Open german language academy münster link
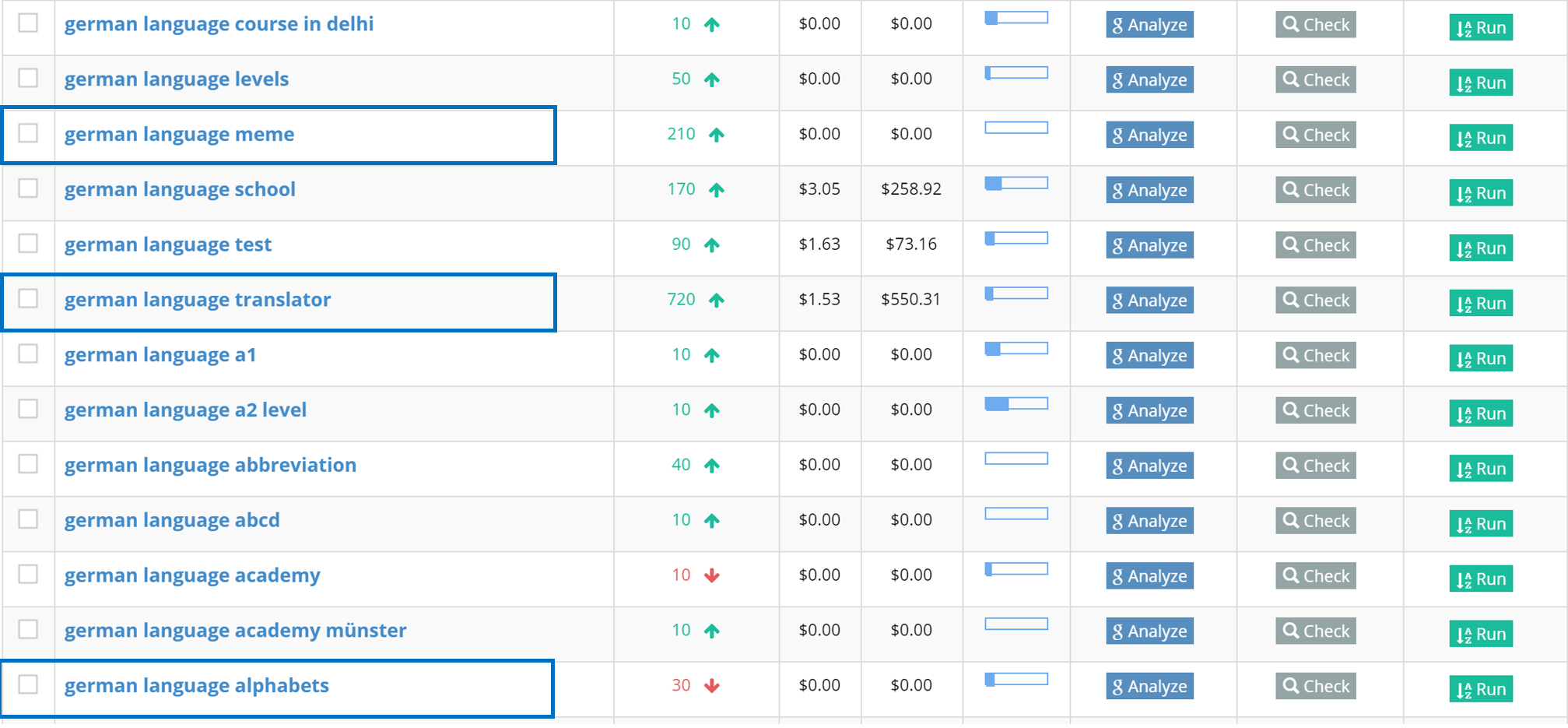The image size is (1568, 728). [235, 630]
